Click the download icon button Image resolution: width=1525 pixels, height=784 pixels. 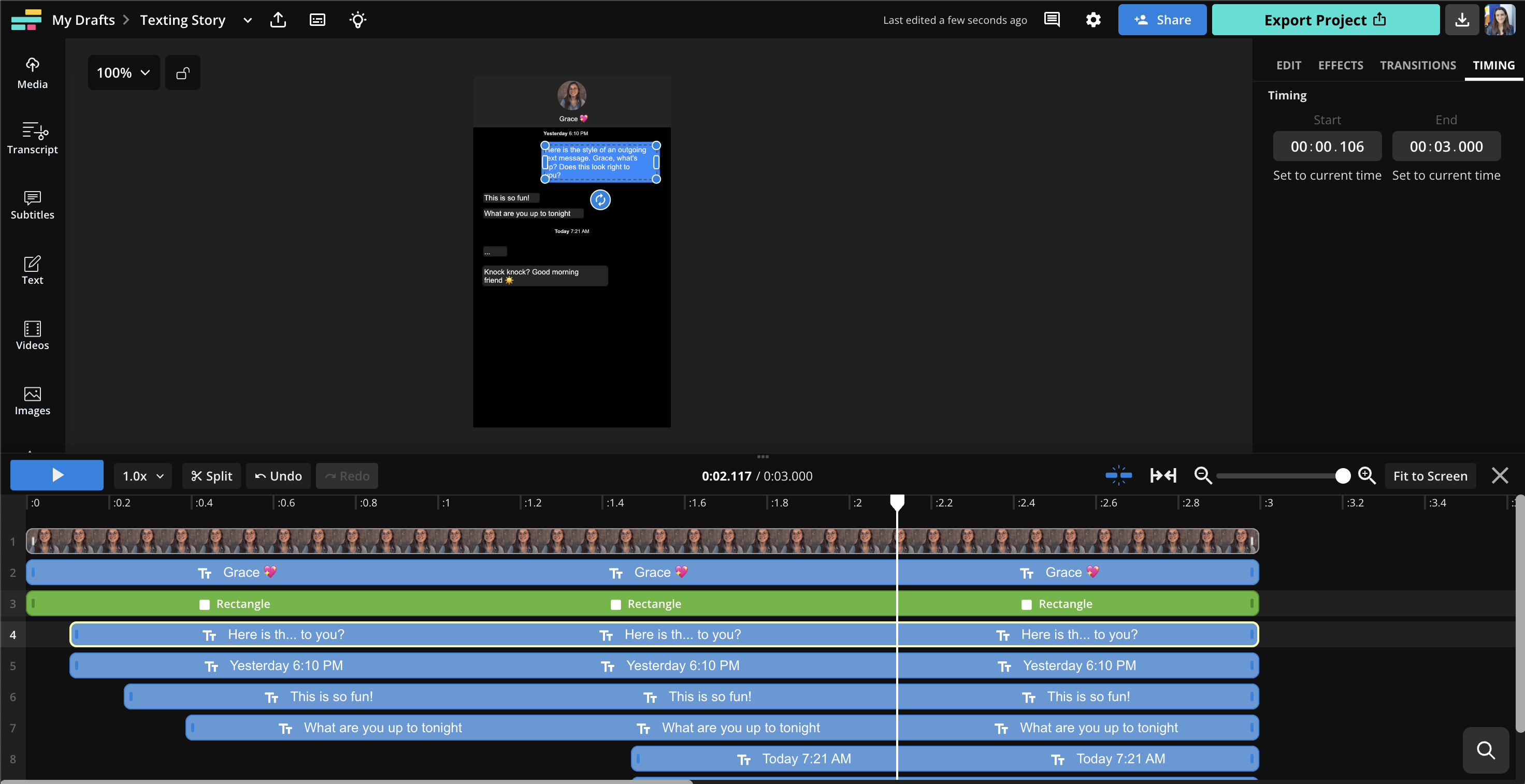[1462, 20]
